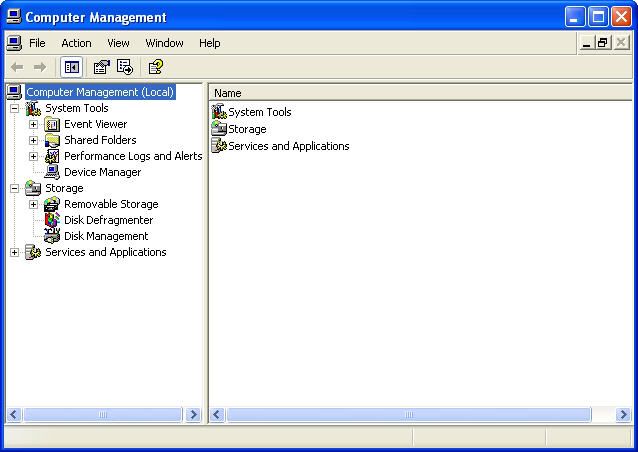
Task: Toggle the Show/Hide Console Tree icon
Action: click(72, 67)
